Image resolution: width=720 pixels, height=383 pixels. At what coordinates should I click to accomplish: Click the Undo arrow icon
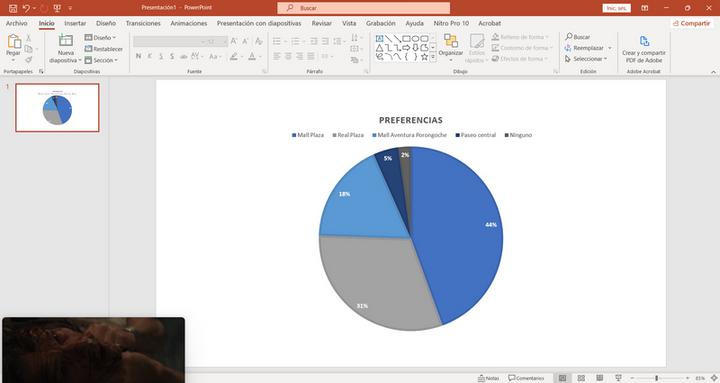[26, 8]
